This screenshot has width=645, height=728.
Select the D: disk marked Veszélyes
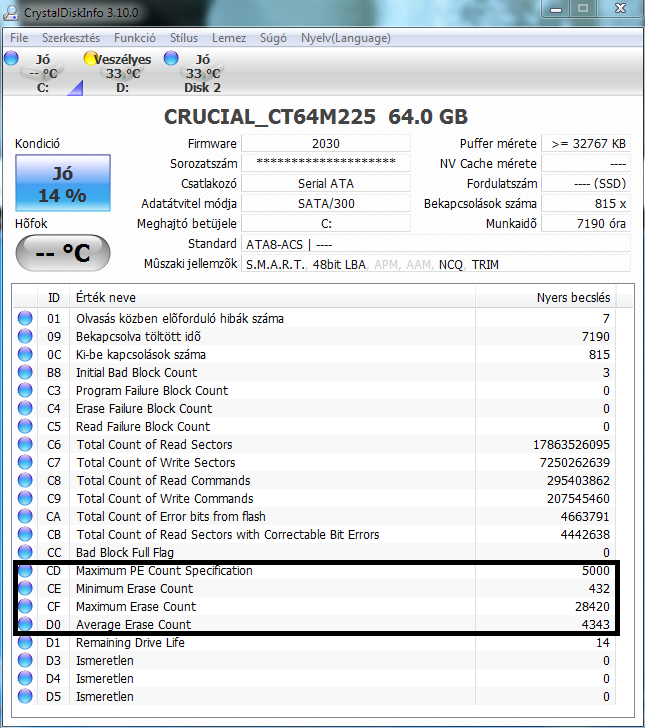(x=122, y=73)
